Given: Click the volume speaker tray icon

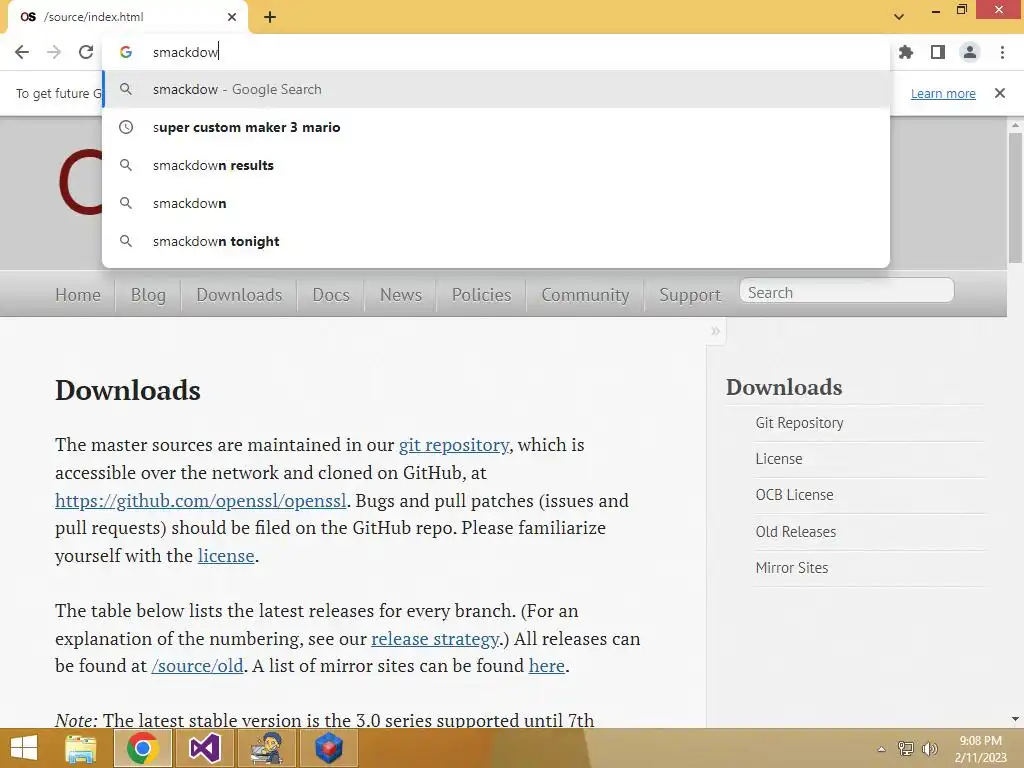Looking at the screenshot, I should point(930,748).
